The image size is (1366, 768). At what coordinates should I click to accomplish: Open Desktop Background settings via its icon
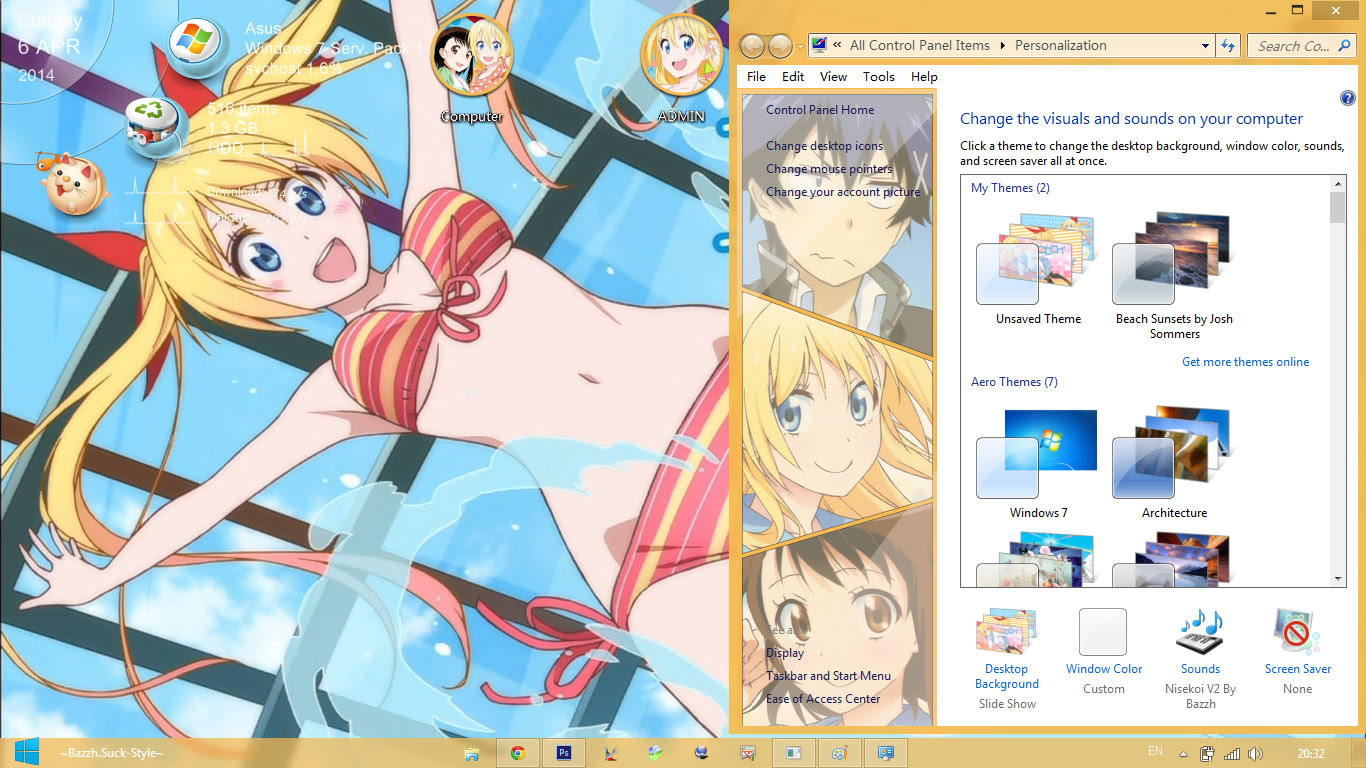[1006, 631]
